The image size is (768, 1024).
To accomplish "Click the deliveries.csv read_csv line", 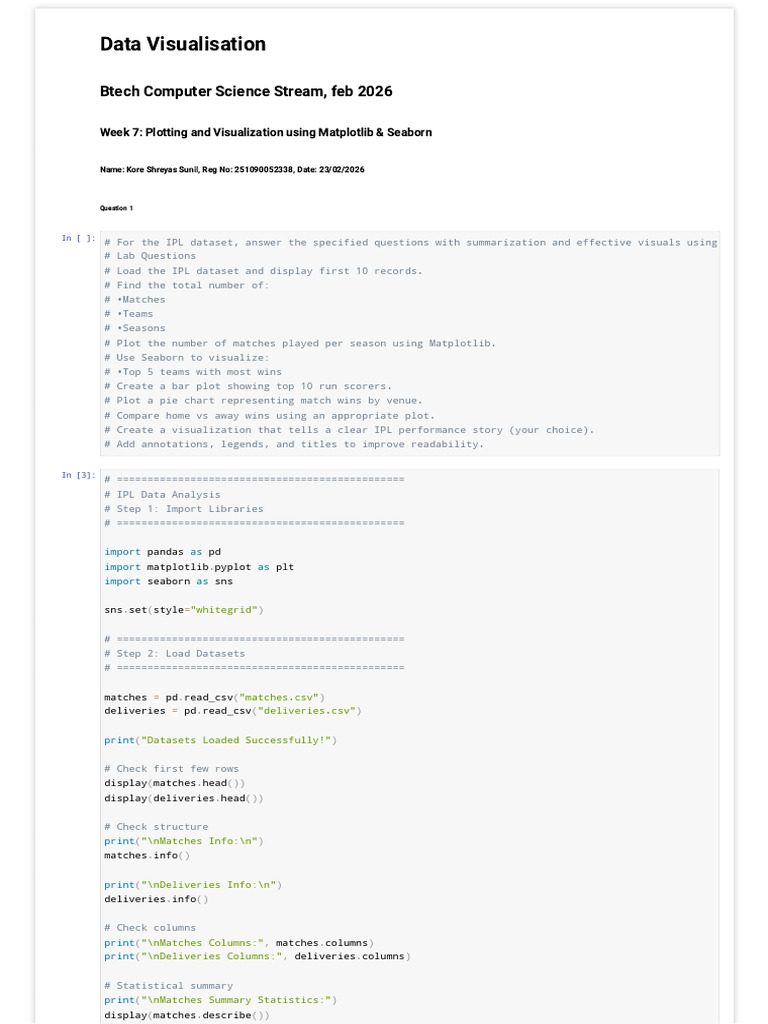I will [232, 711].
